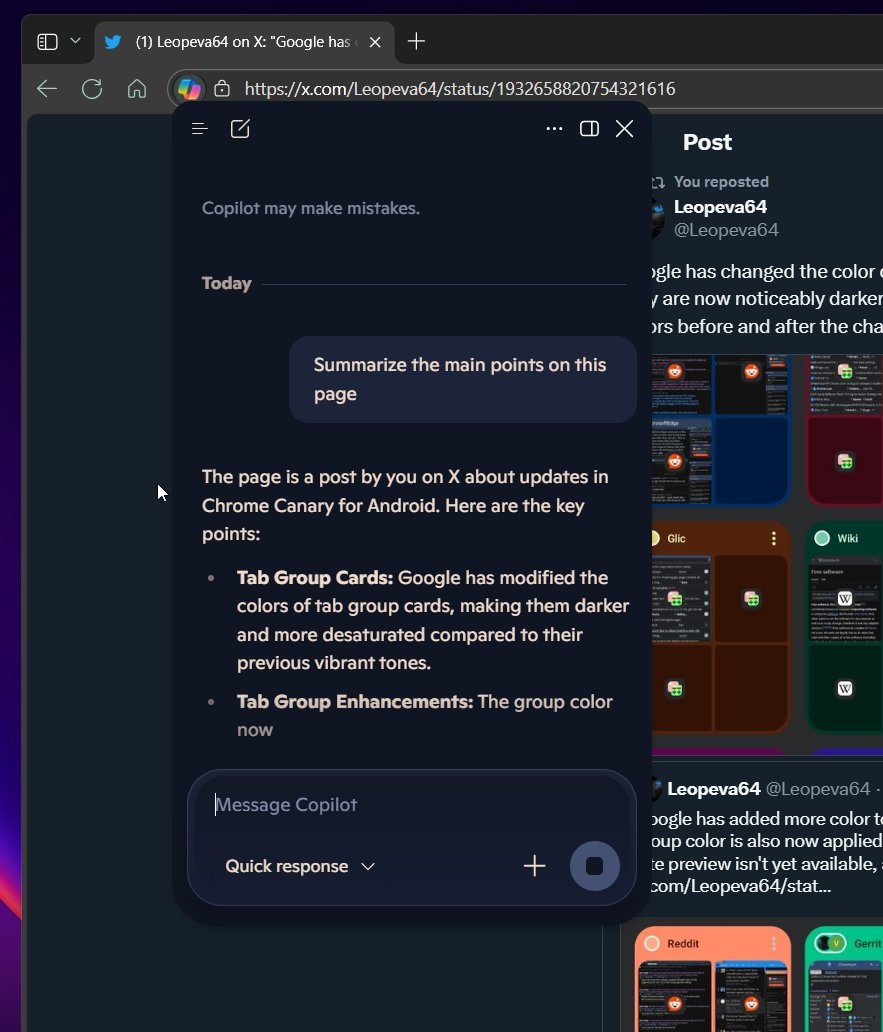Viewport: 883px width, 1032px height.
Task: Open the blue tab group image at top
Action: pyautogui.click(x=720, y=430)
